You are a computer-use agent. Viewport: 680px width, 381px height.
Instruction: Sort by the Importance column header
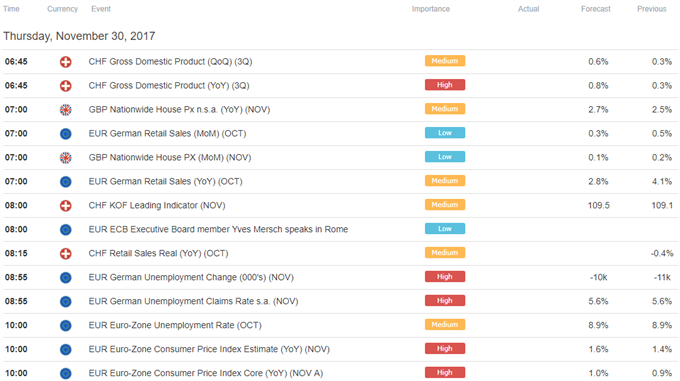(431, 9)
